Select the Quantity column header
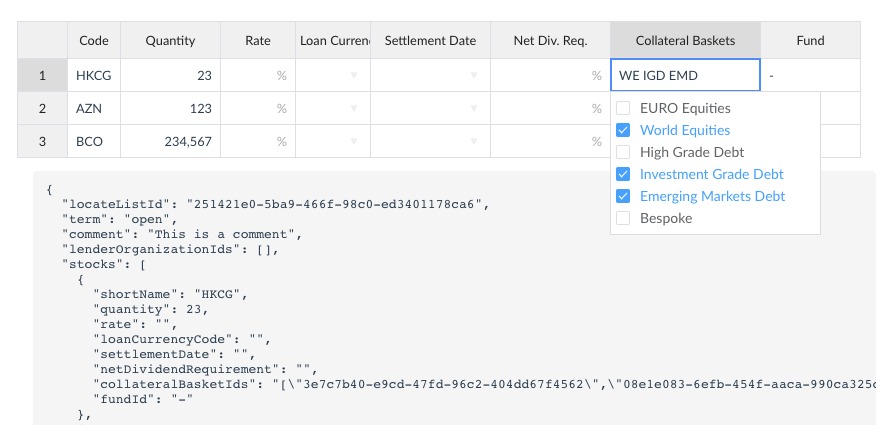The width and height of the screenshot is (890, 425). click(170, 40)
